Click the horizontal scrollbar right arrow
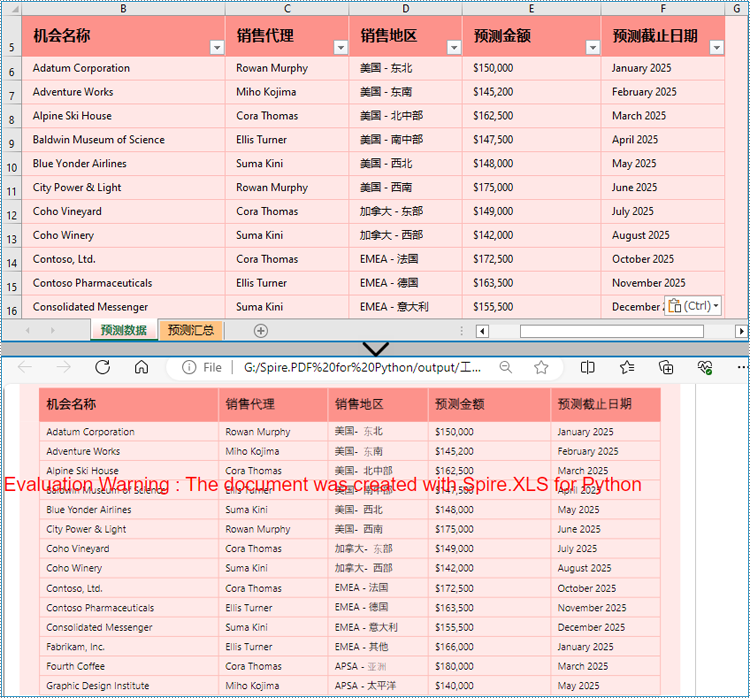This screenshot has width=750, height=698. [x=741, y=331]
